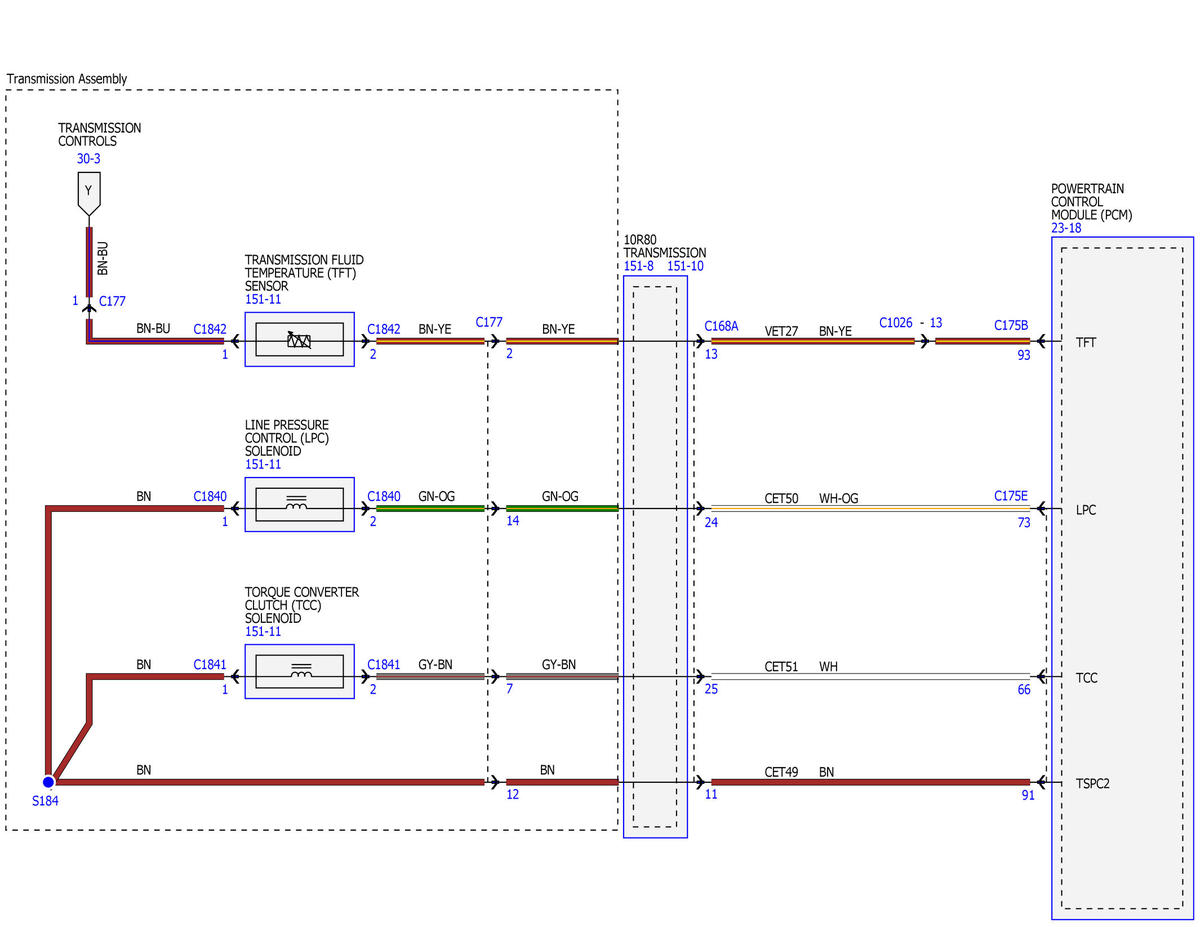Open the 151-11 link under TCC Solenoid
The height and width of the screenshot is (927, 1200).
[262, 632]
